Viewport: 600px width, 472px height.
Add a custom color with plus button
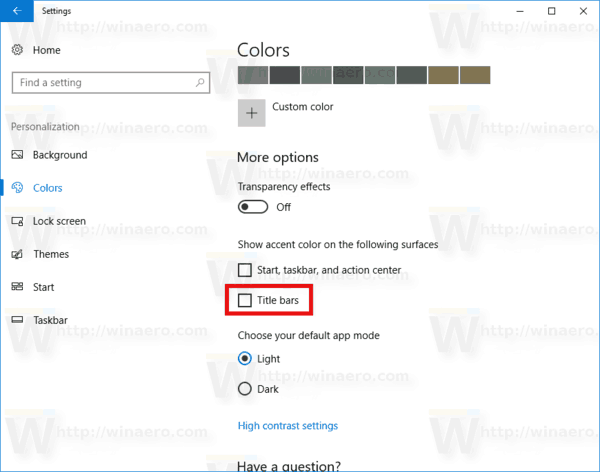pos(251,113)
